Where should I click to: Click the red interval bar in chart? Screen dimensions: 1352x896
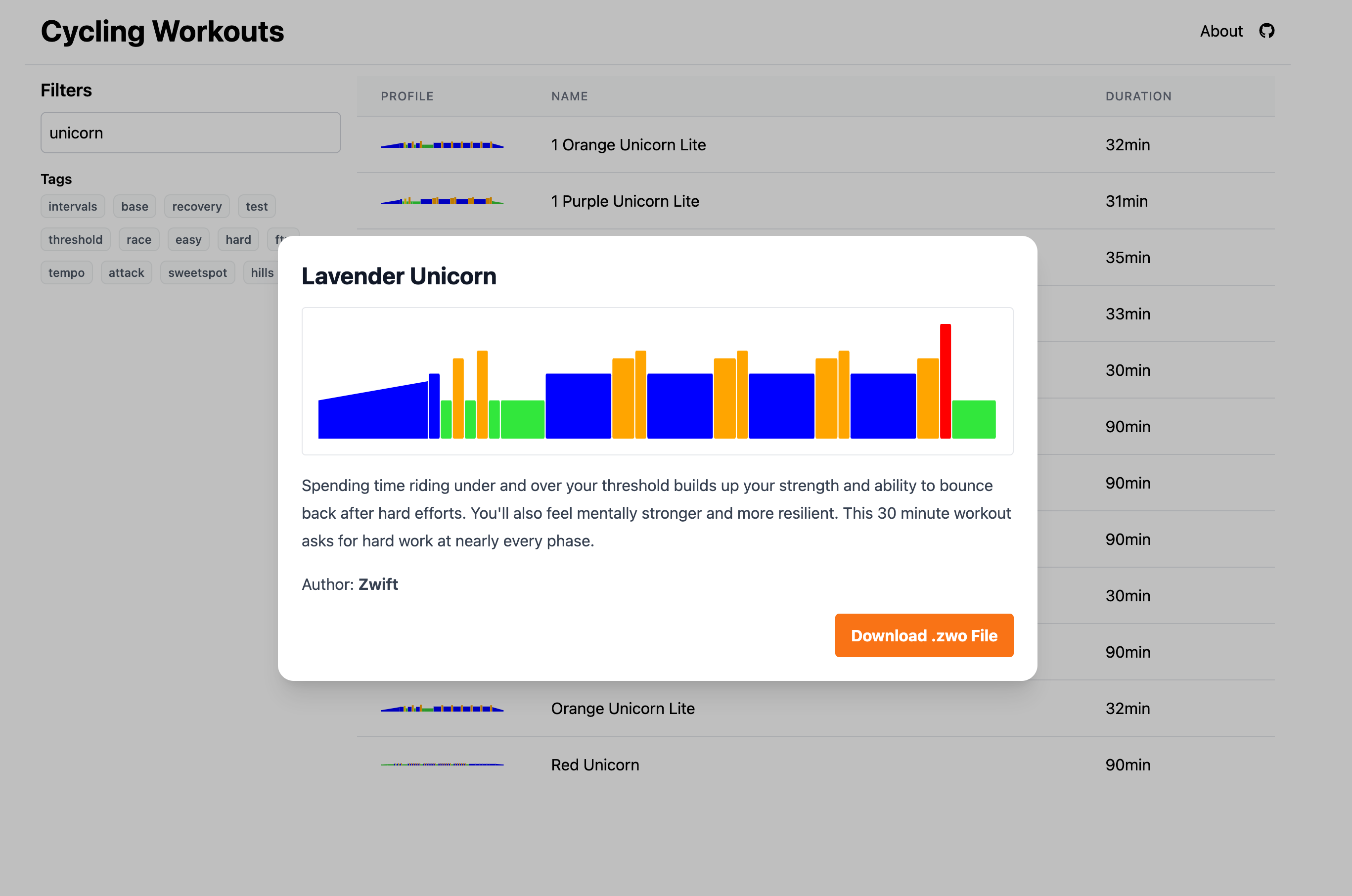(945, 381)
